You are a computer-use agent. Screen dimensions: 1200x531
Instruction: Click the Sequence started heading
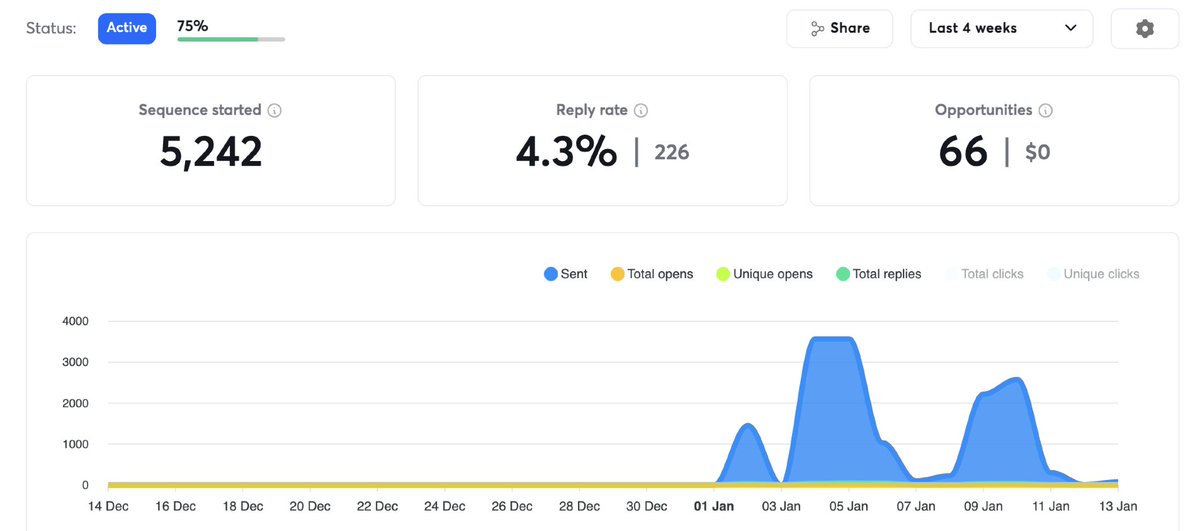point(200,110)
